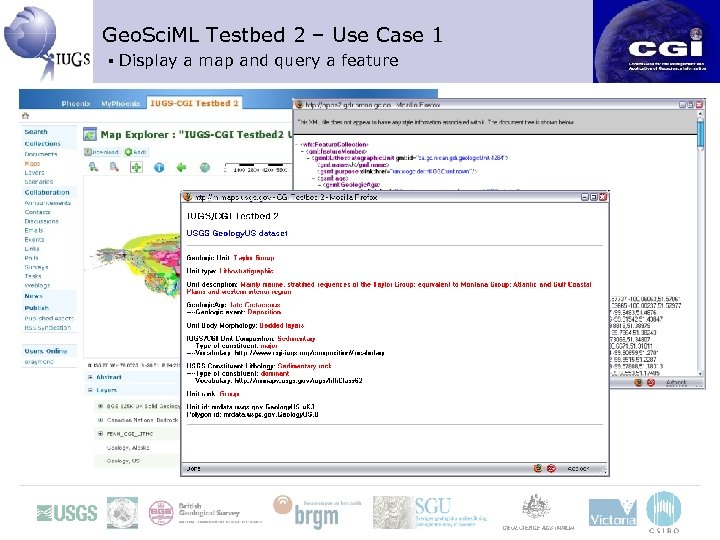Click the Lithostratigraphic unit type value
Screen dimensions: 720x540
(246, 271)
